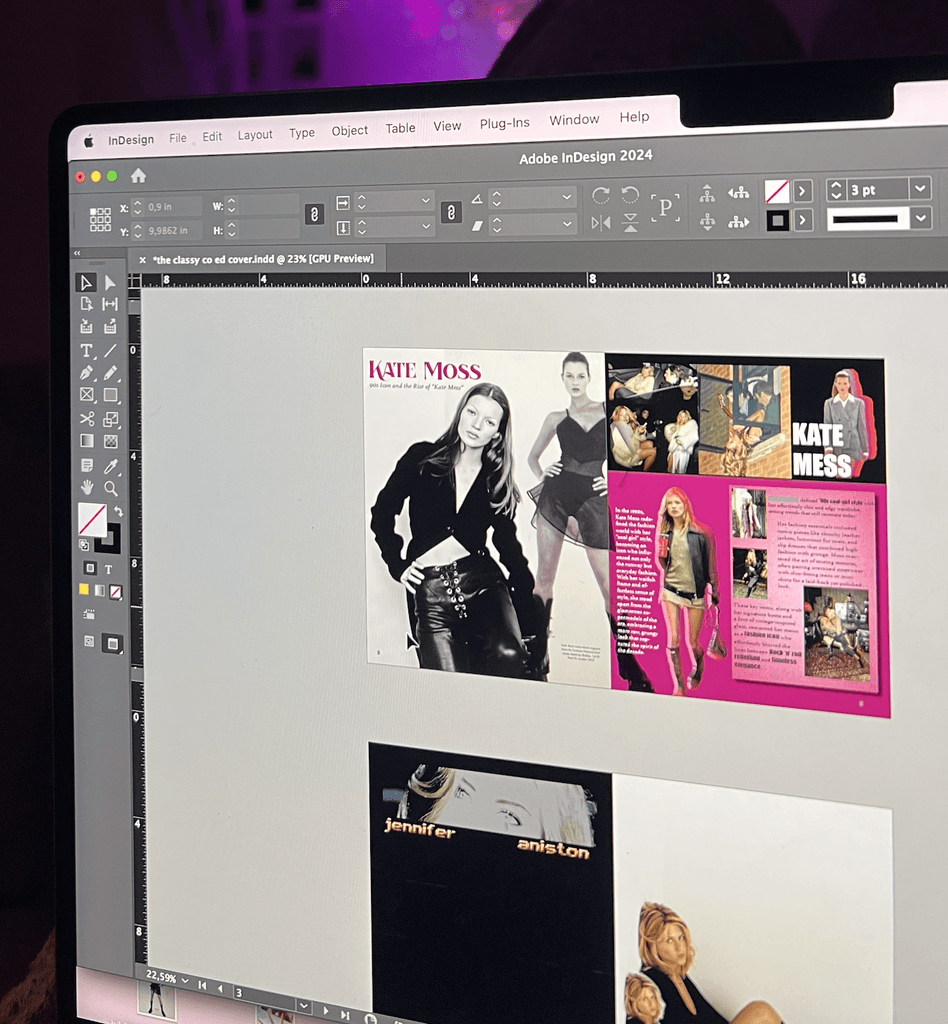This screenshot has height=1024, width=948.
Task: Open the Shear angle dropdown
Action: pyautogui.click(x=567, y=223)
